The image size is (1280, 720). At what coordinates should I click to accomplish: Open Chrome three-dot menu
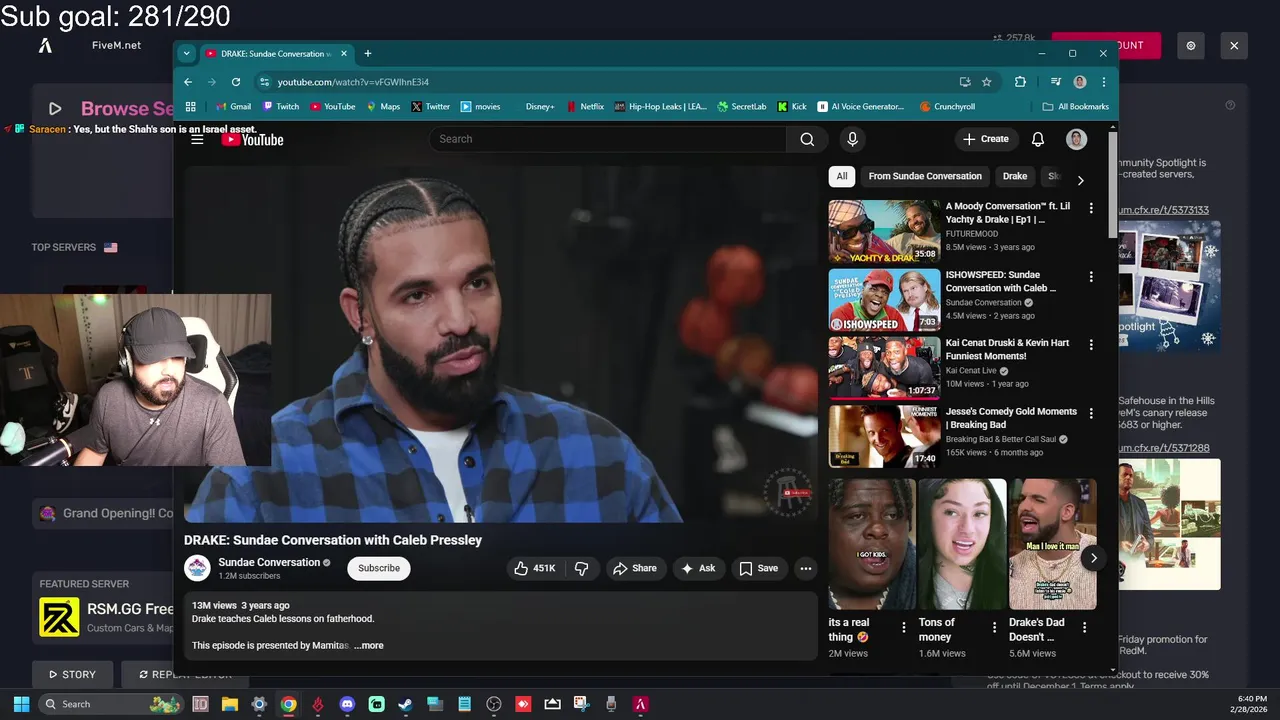[x=1104, y=82]
